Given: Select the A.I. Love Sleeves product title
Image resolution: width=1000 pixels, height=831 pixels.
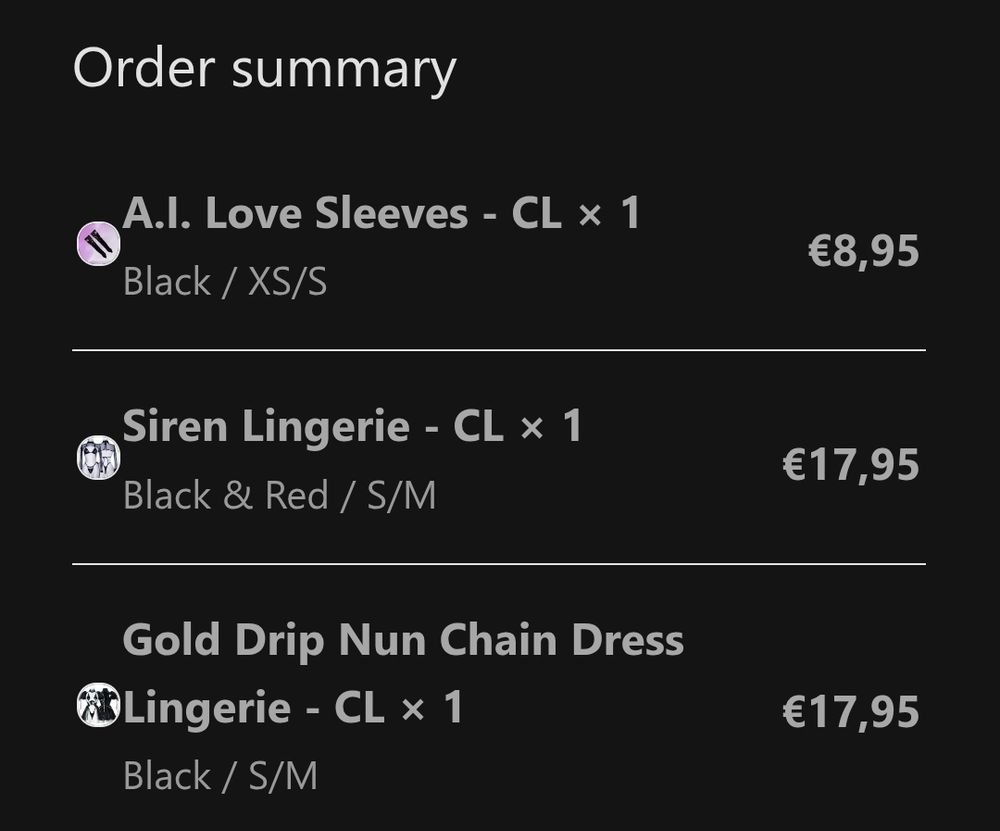Looking at the screenshot, I should point(381,213).
